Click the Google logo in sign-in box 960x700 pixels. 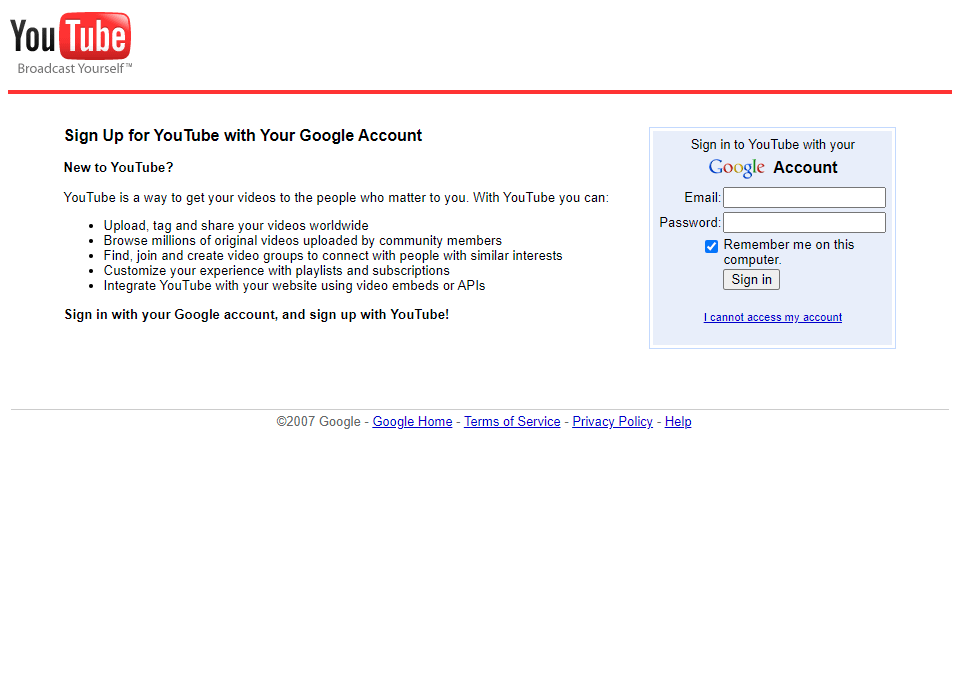pyautogui.click(x=737, y=167)
